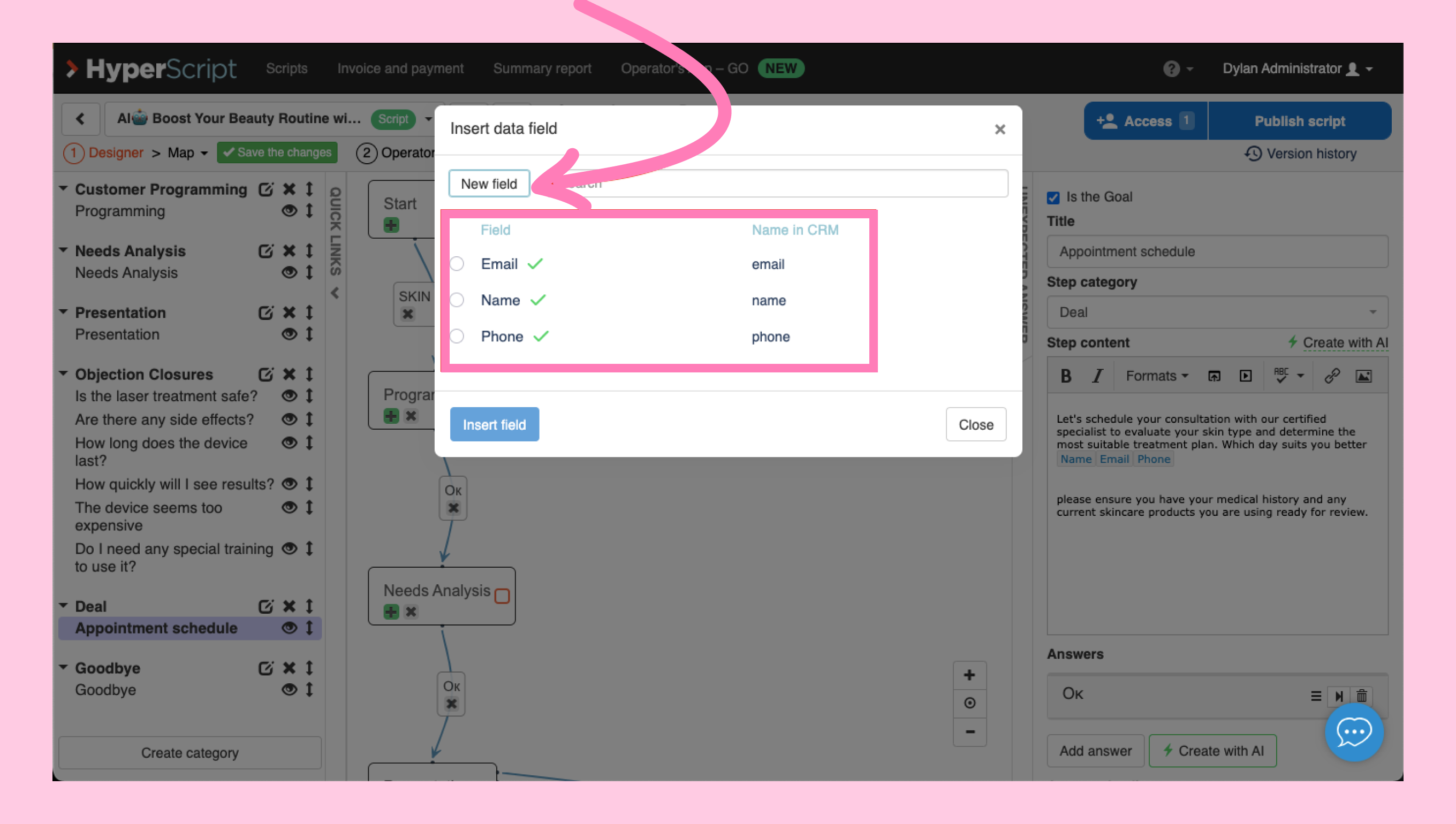Select the Email field radio button
The image size is (1456, 824).
pos(457,264)
